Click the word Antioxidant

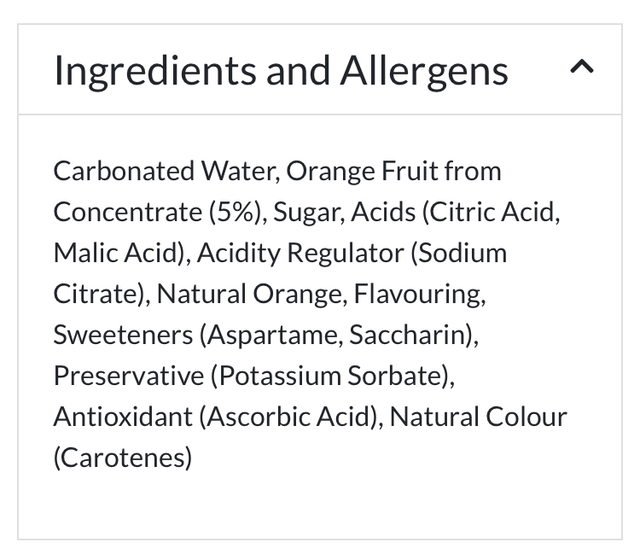point(122,416)
